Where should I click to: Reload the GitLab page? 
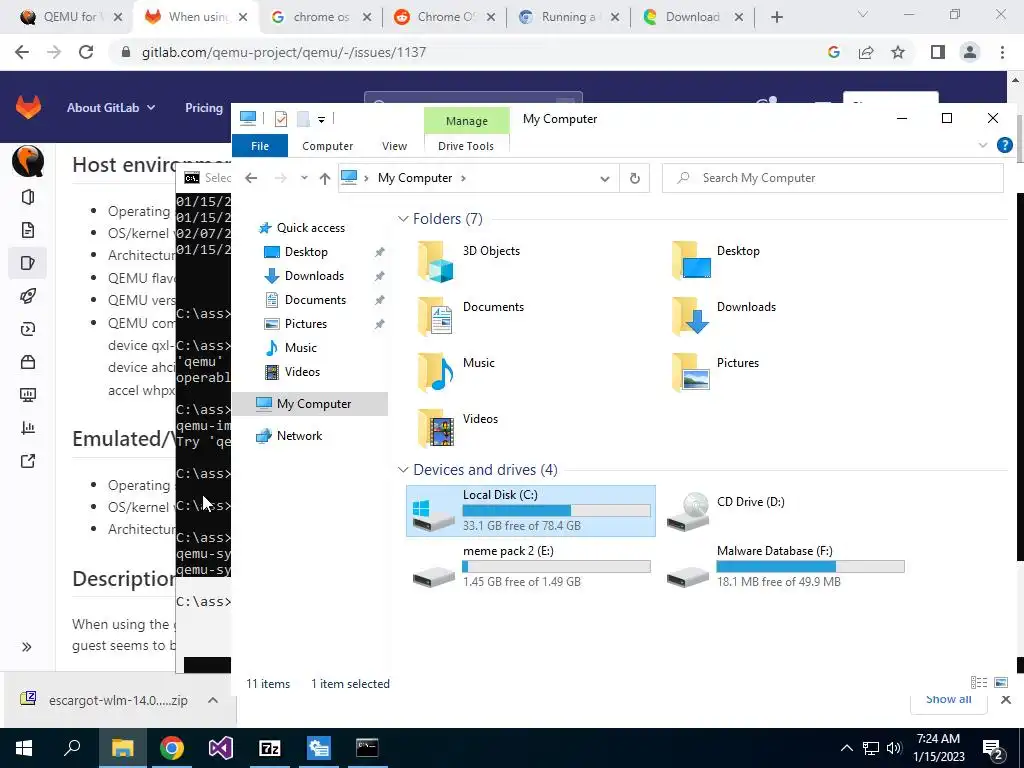coord(86,52)
